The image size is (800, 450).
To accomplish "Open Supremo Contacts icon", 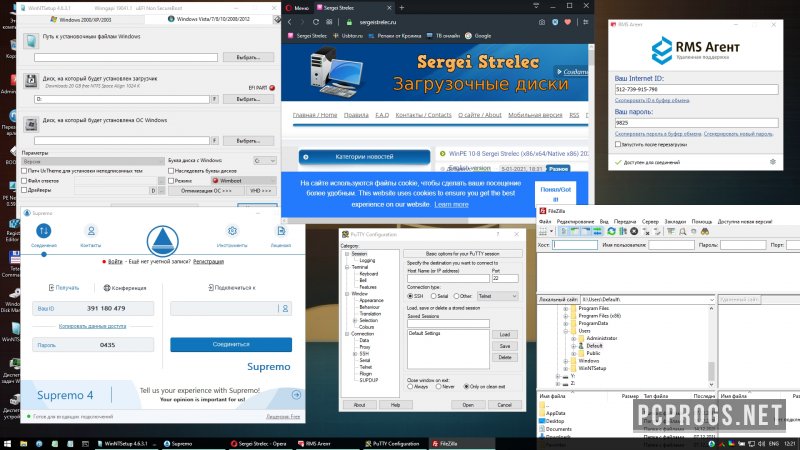I will (x=91, y=231).
